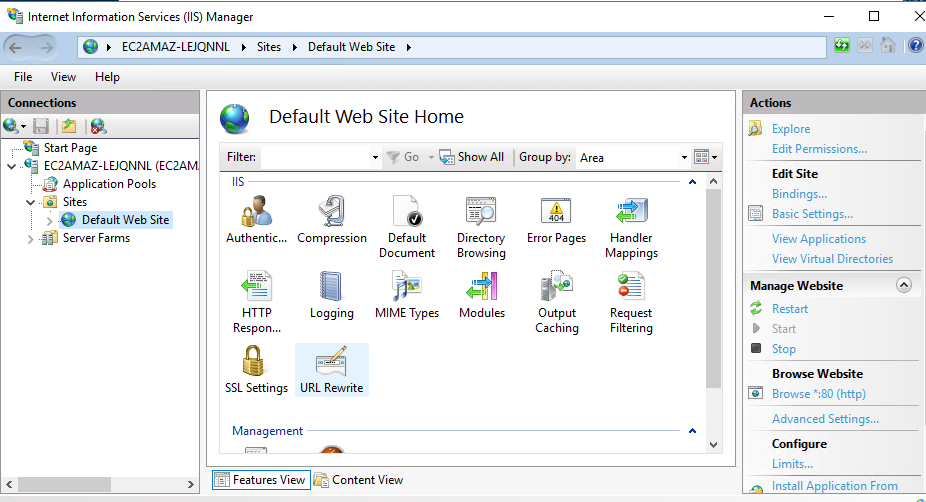Image resolution: width=926 pixels, height=502 pixels.
Task: Stop the website
Action: [x=784, y=349]
